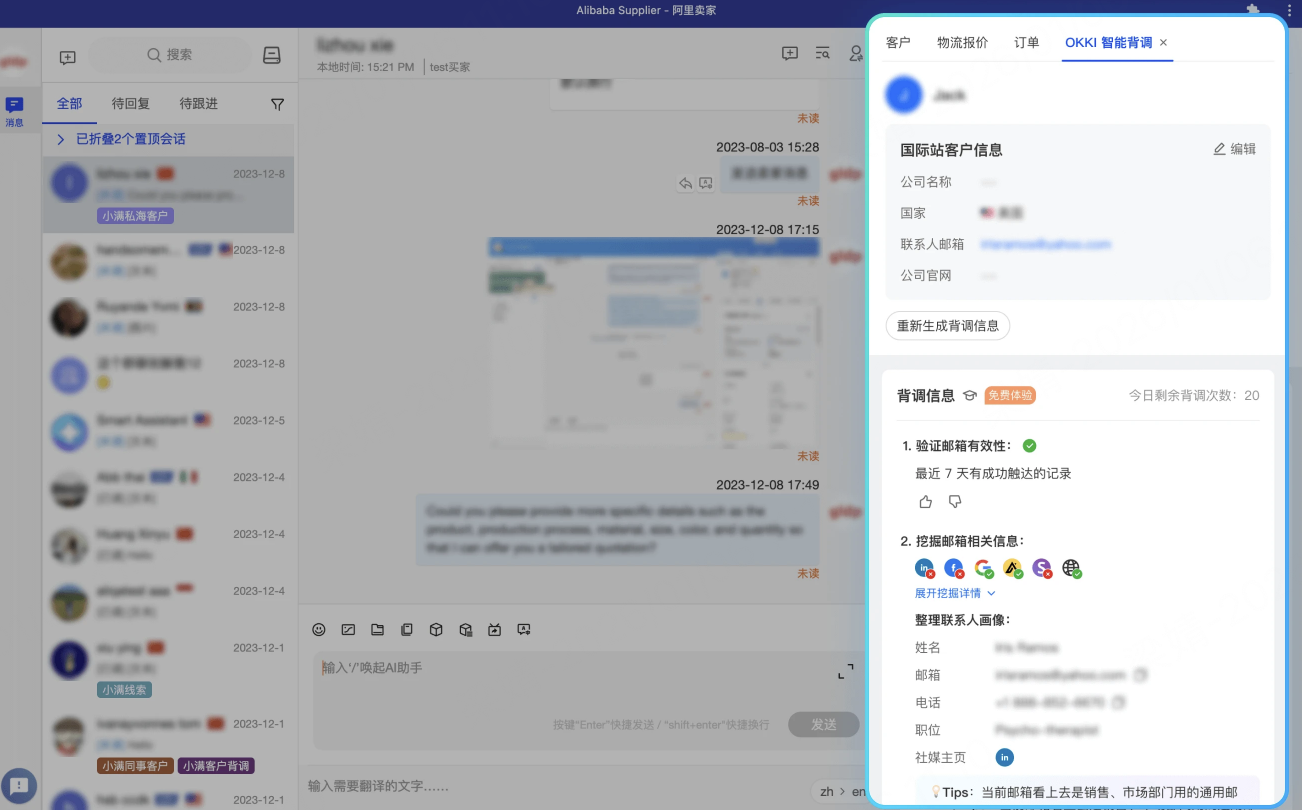Close the OKKI 智能背调 tab
The height and width of the screenshot is (810, 1302).
[1163, 43]
